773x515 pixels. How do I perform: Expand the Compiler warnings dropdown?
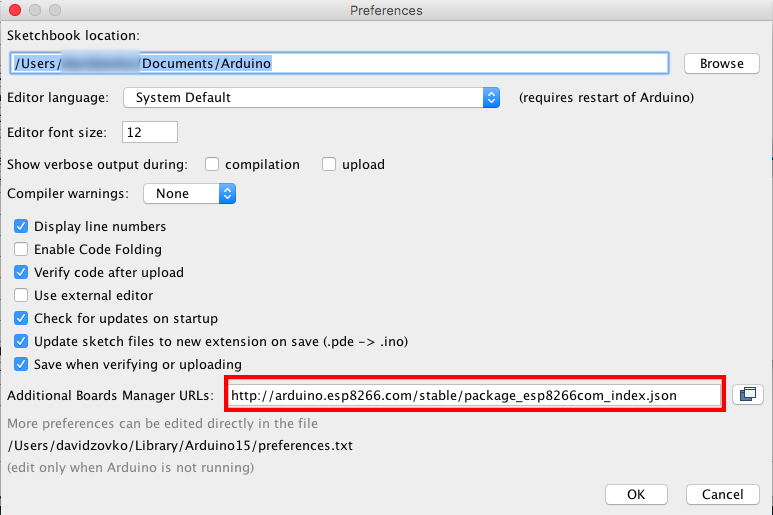coord(189,194)
